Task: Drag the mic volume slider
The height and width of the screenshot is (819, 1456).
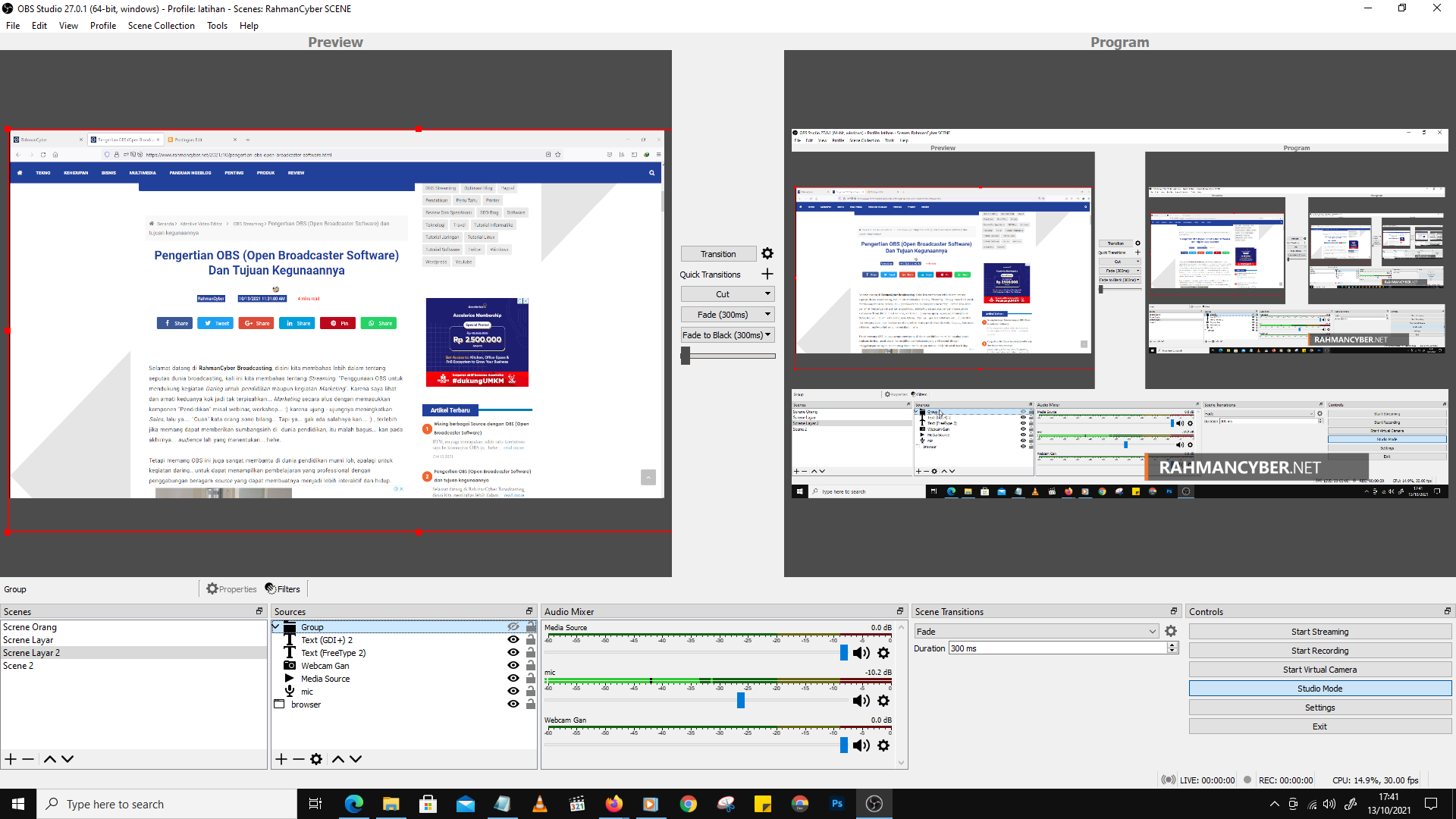Action: click(742, 700)
